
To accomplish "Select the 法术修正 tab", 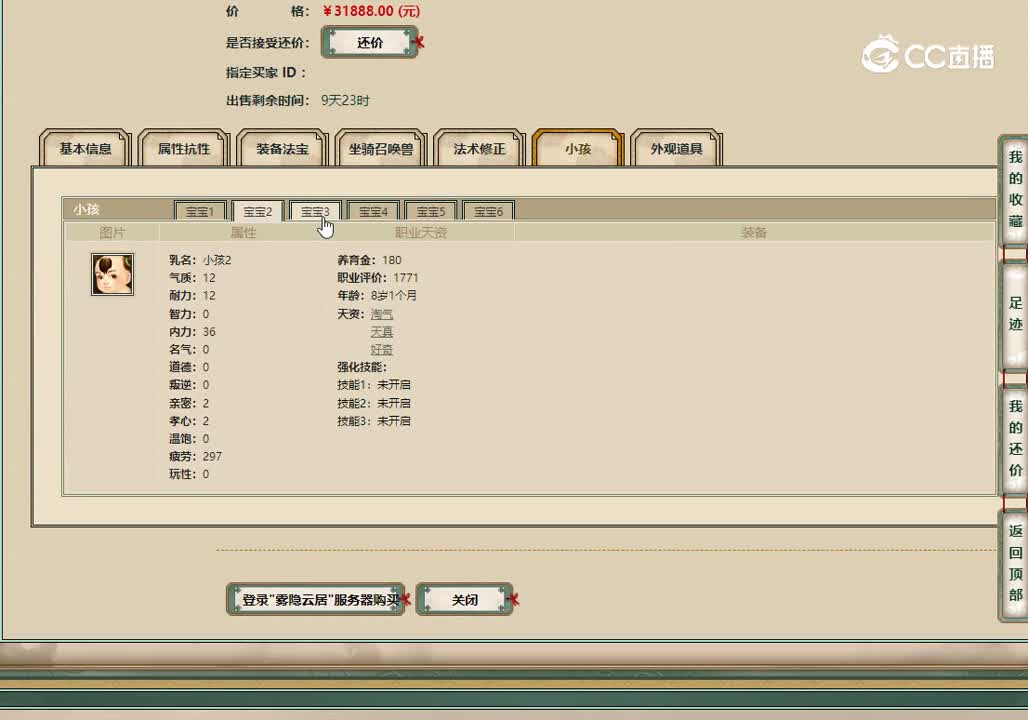I will click(479, 148).
